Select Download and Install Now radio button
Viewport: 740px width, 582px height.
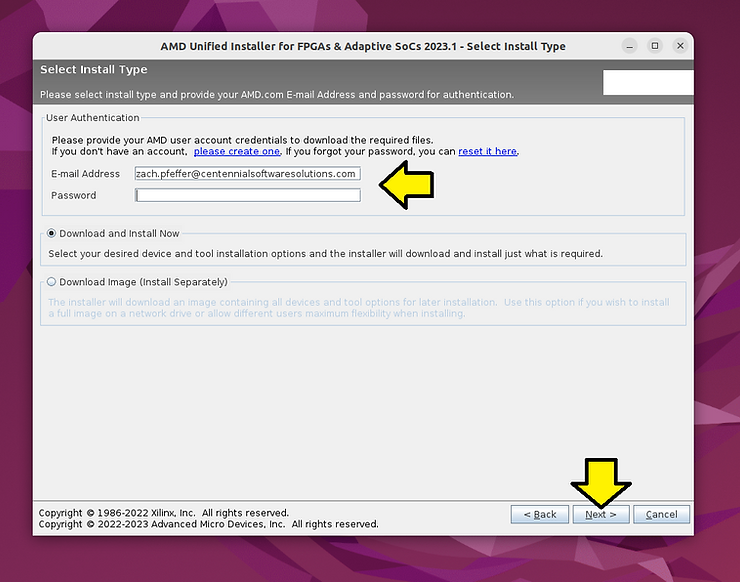point(51,233)
